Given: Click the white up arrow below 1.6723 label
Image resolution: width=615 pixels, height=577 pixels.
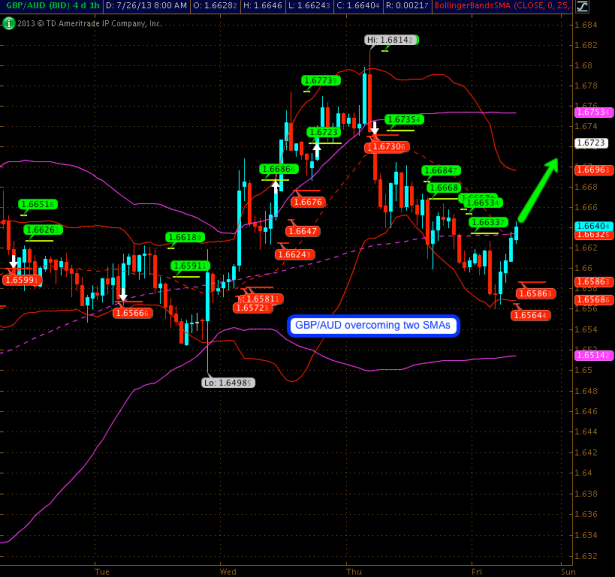Looking at the screenshot, I should pyautogui.click(x=318, y=148).
